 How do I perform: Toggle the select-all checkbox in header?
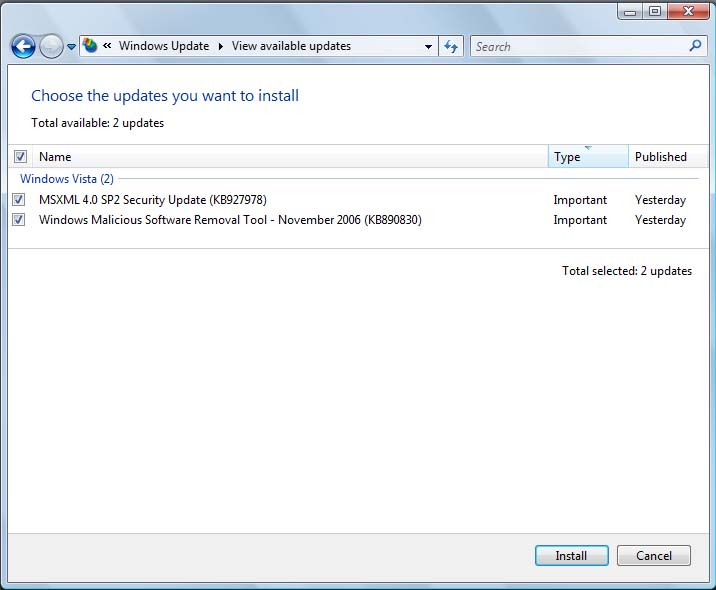20,157
